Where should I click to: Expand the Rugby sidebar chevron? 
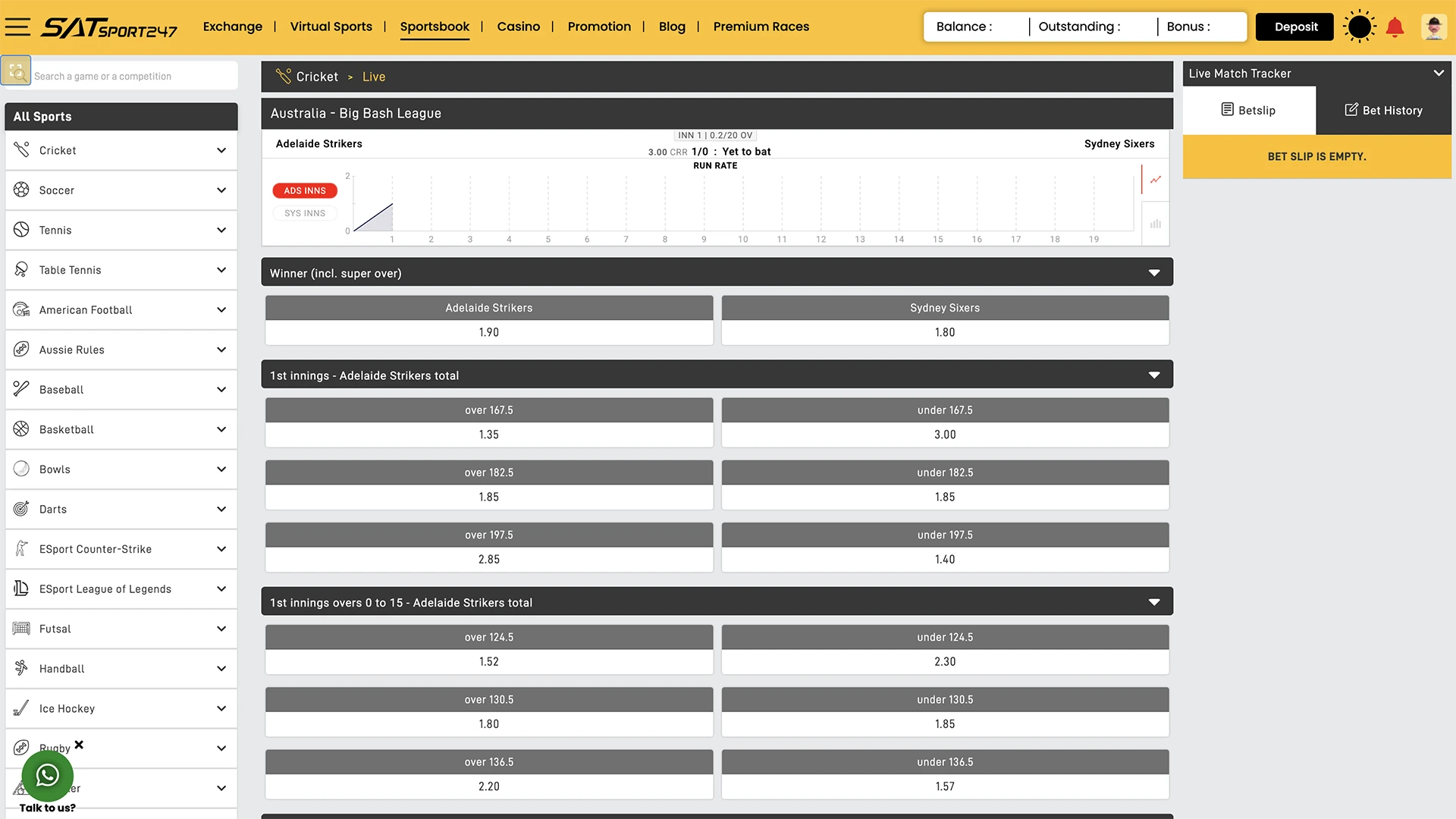click(x=221, y=748)
